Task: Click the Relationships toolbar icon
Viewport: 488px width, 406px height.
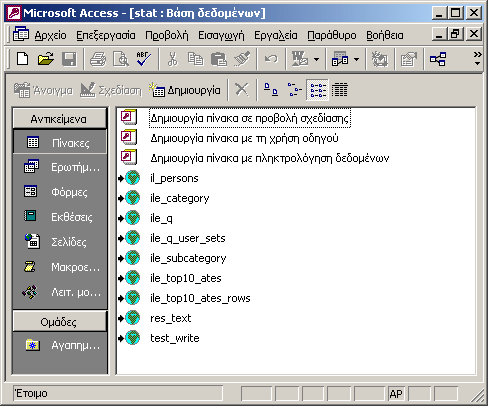Action: 438,59
